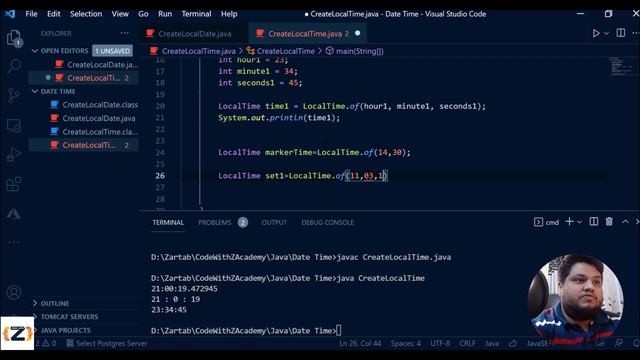Open the Source Control view

tap(14, 96)
